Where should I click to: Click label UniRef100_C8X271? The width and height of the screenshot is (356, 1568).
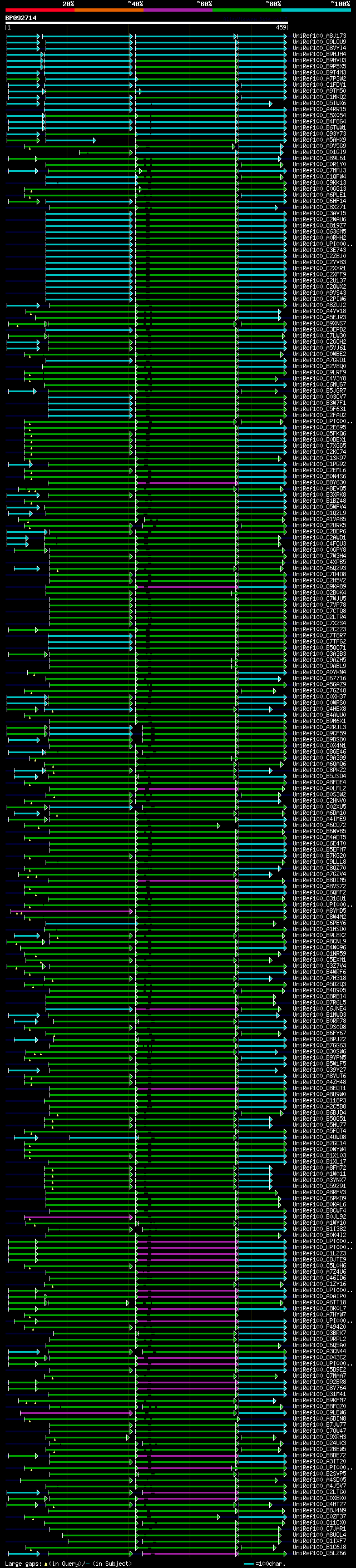[319, 207]
